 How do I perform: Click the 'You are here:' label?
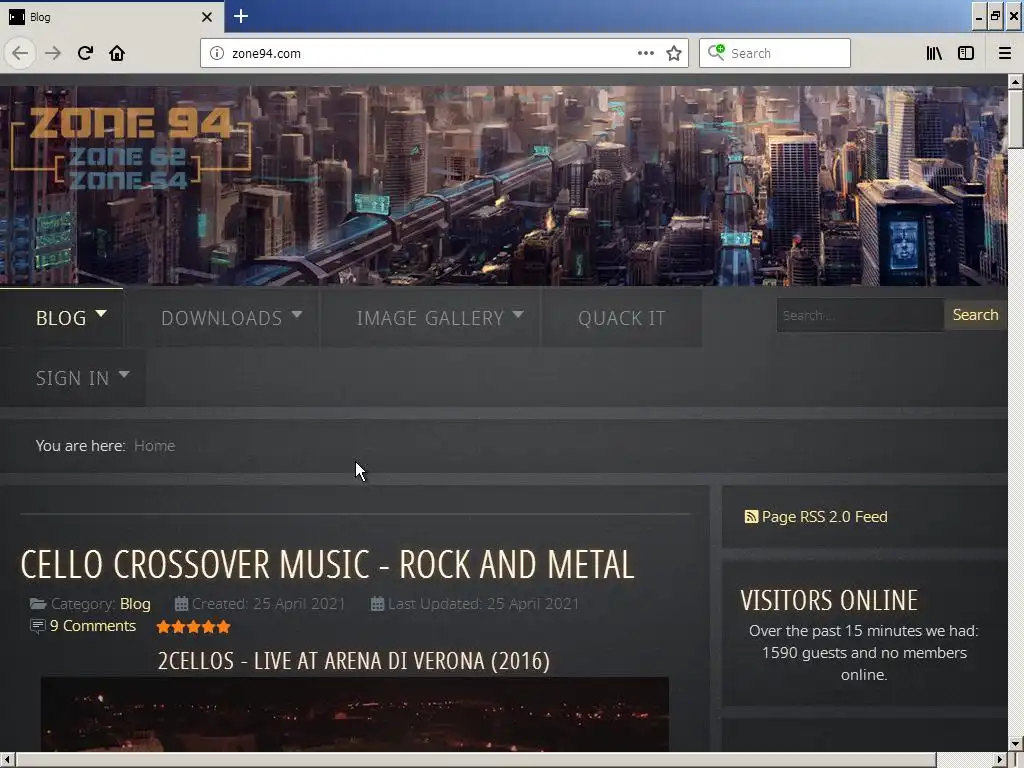tap(80, 445)
